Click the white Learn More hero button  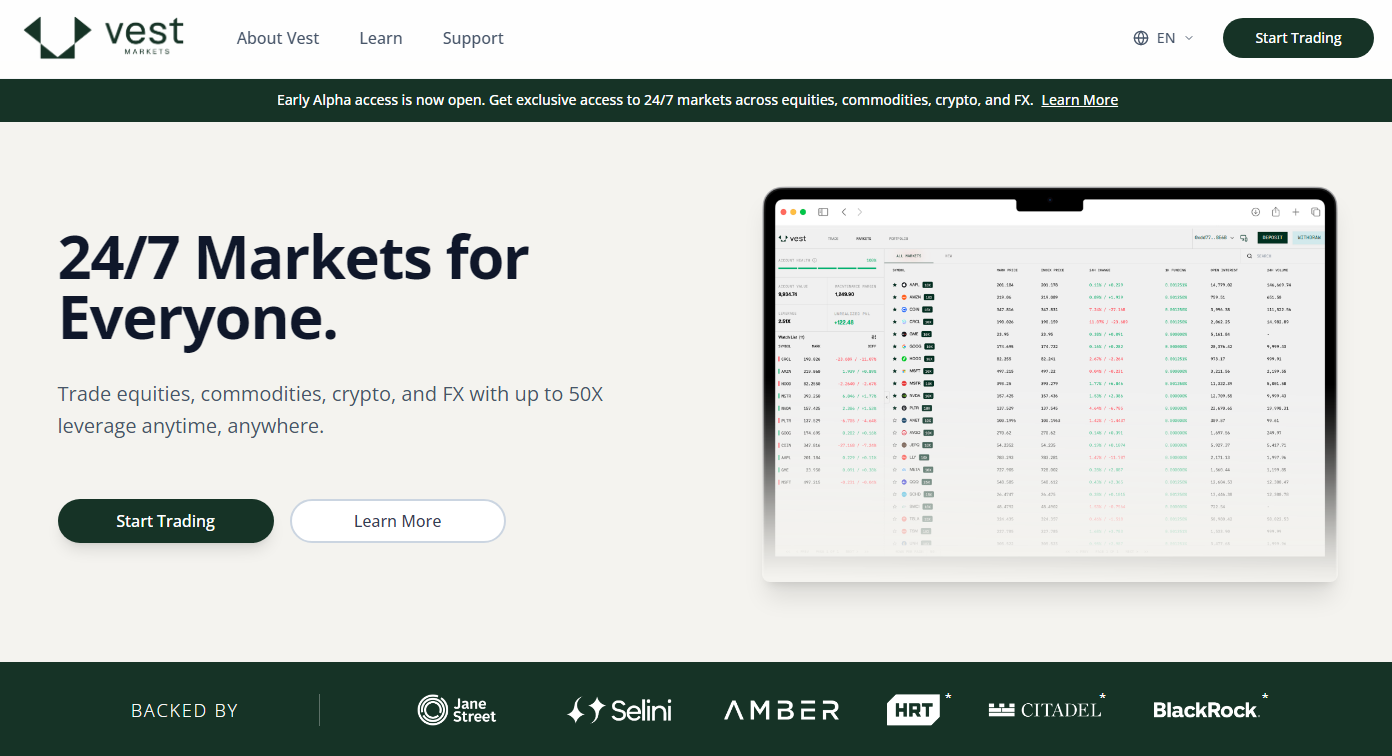397,521
